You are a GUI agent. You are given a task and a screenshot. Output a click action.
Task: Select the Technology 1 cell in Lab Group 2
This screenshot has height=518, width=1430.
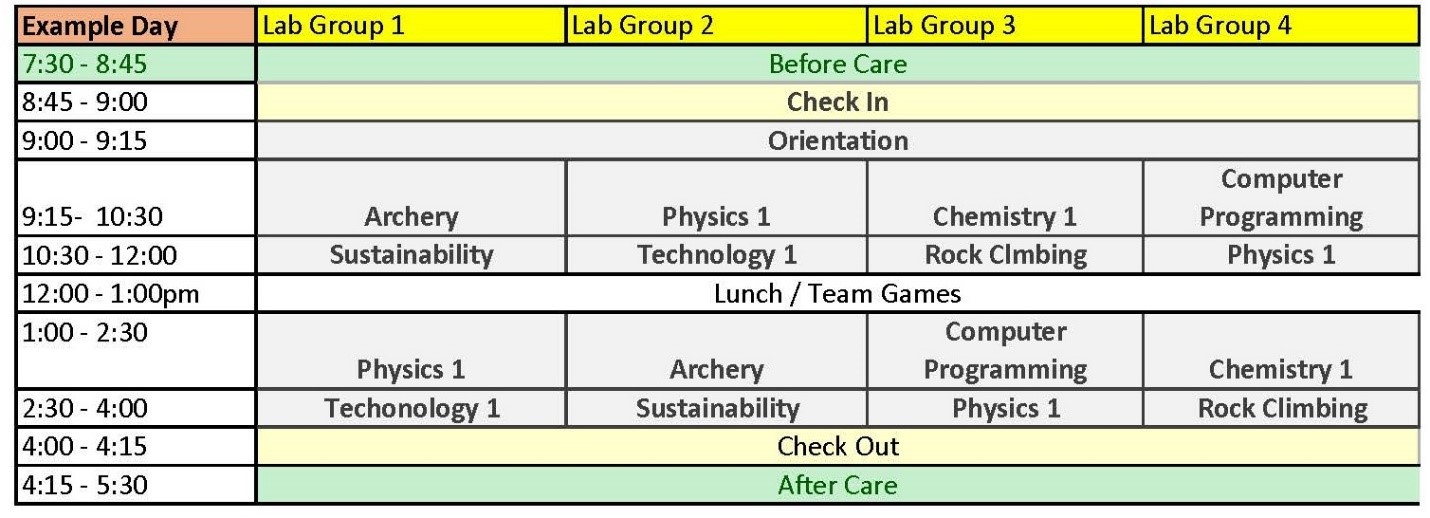[x=716, y=255]
